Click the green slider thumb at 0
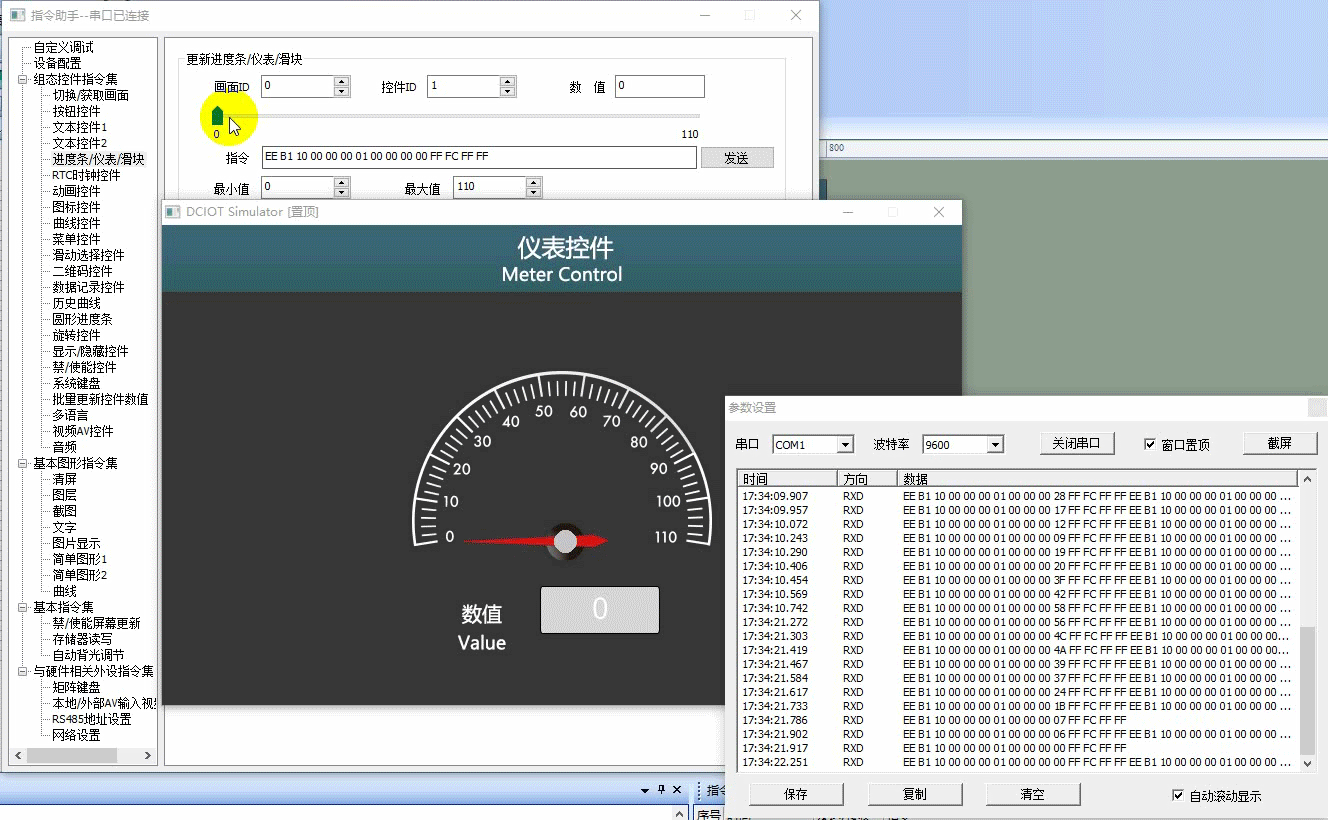 (218, 117)
